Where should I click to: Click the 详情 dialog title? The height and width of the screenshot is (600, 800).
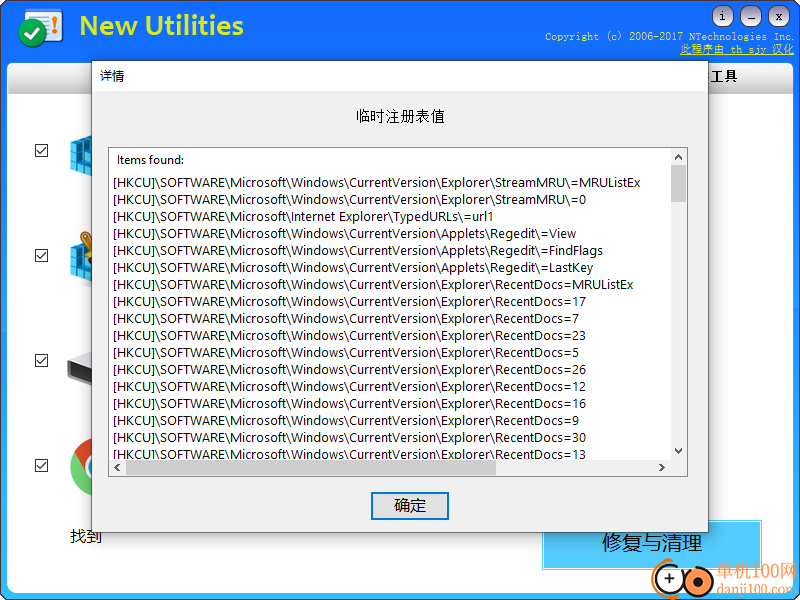point(112,77)
